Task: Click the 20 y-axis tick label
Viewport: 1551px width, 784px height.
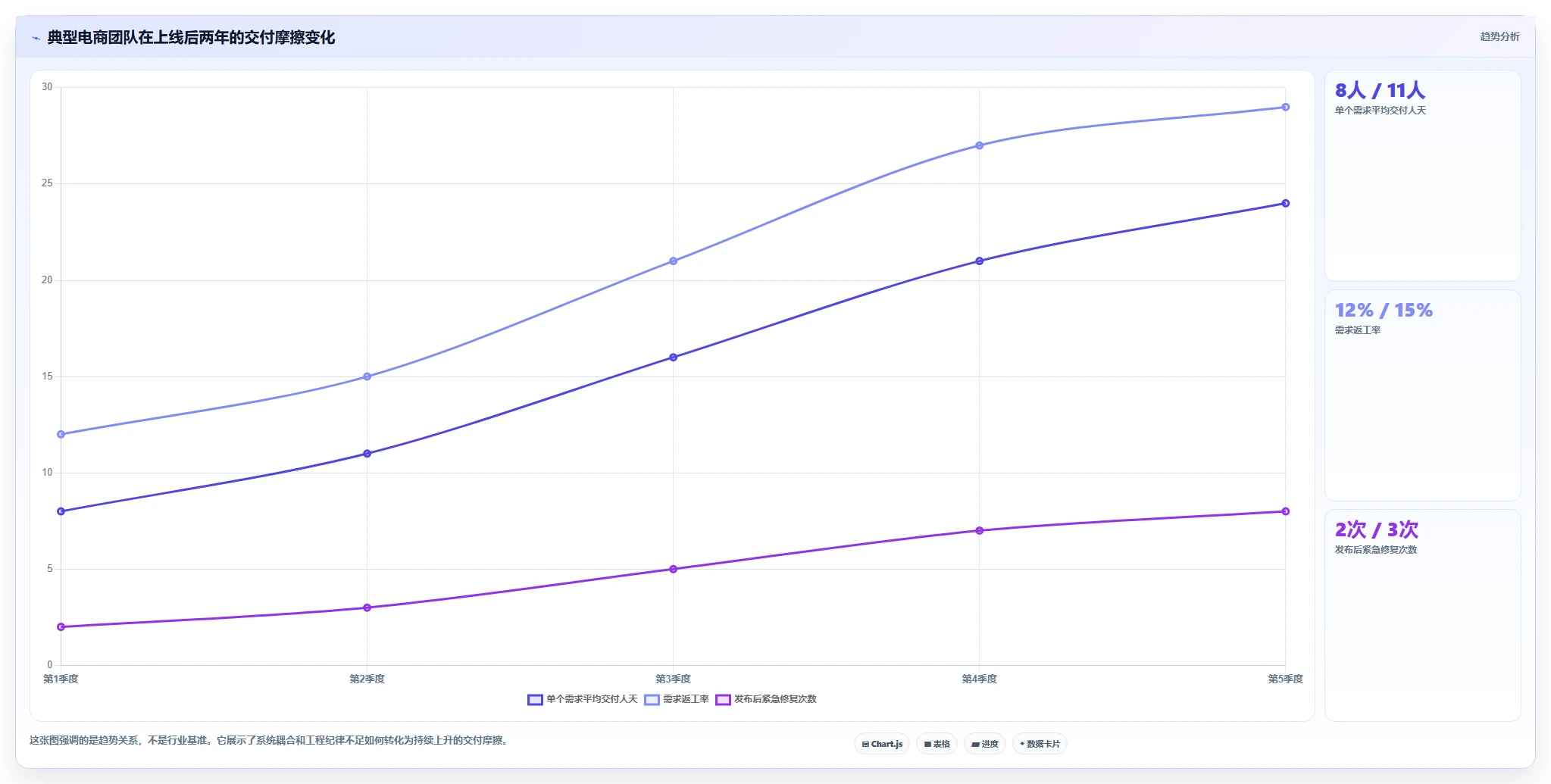Action: click(x=47, y=280)
